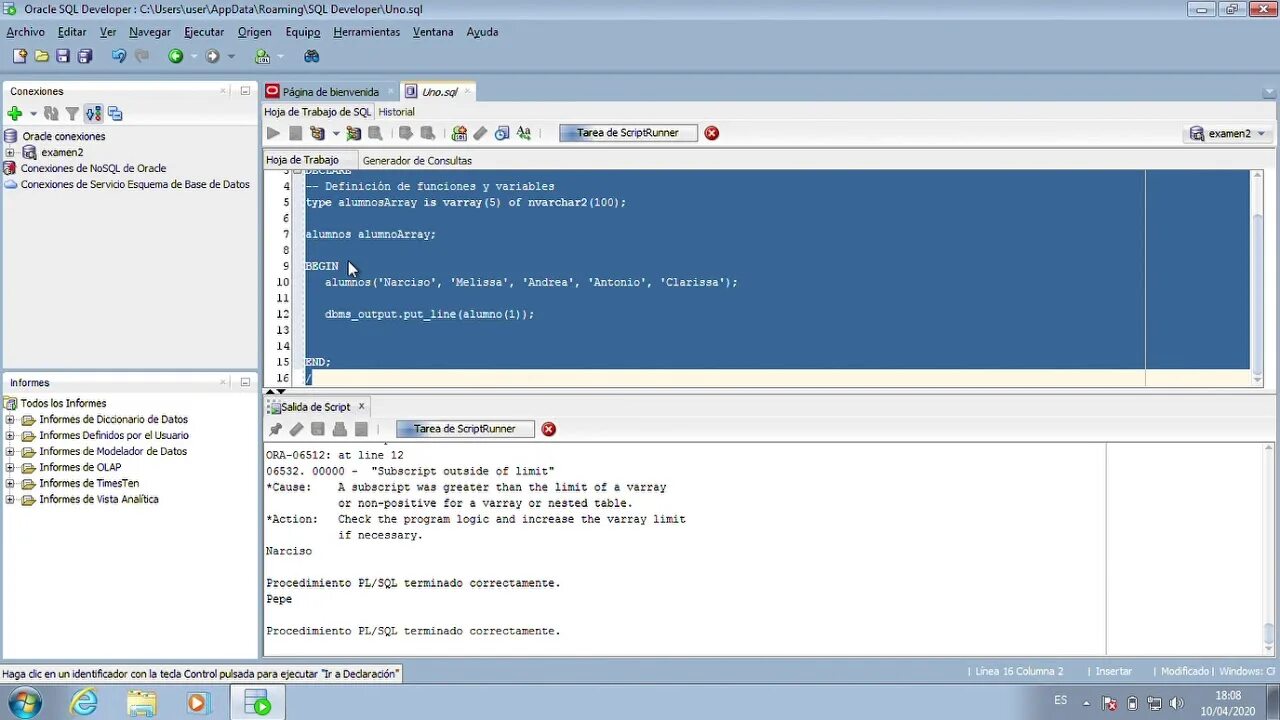Image resolution: width=1280 pixels, height=720 pixels.
Task: Click Tarea de ScriptRunner in worksheet toolbar
Action: (628, 133)
